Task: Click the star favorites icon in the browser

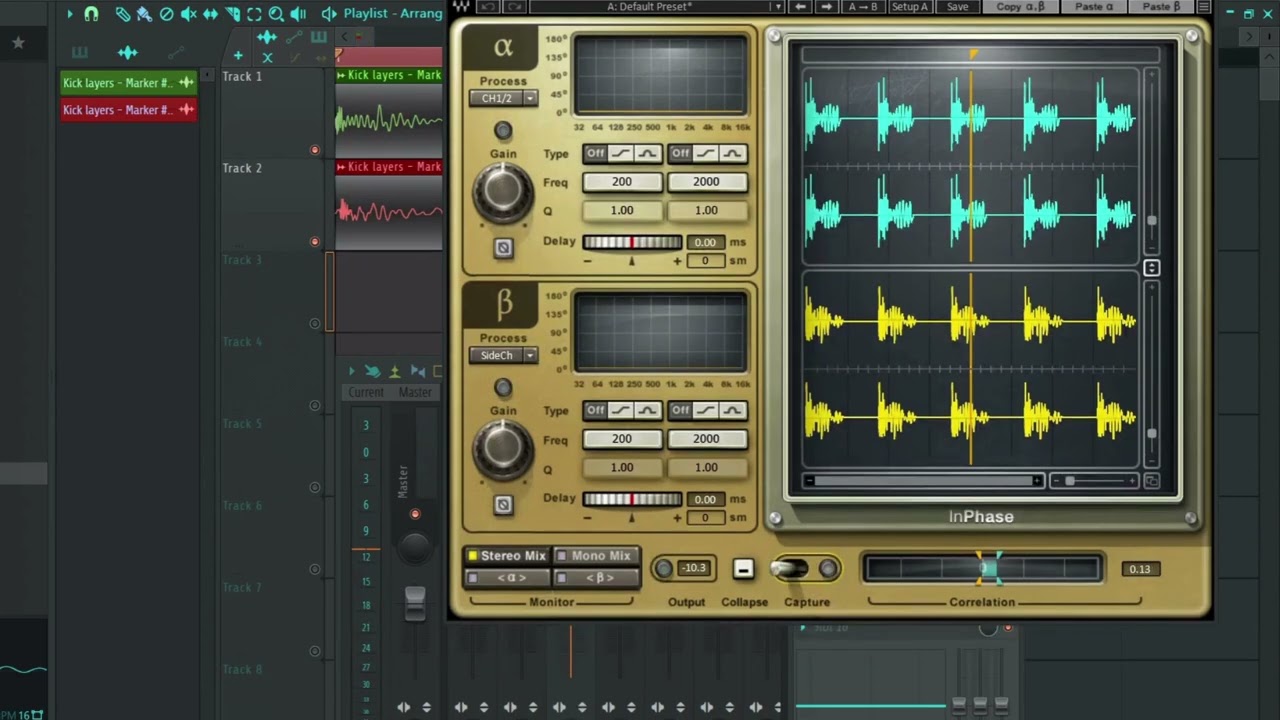Action: click(x=18, y=43)
